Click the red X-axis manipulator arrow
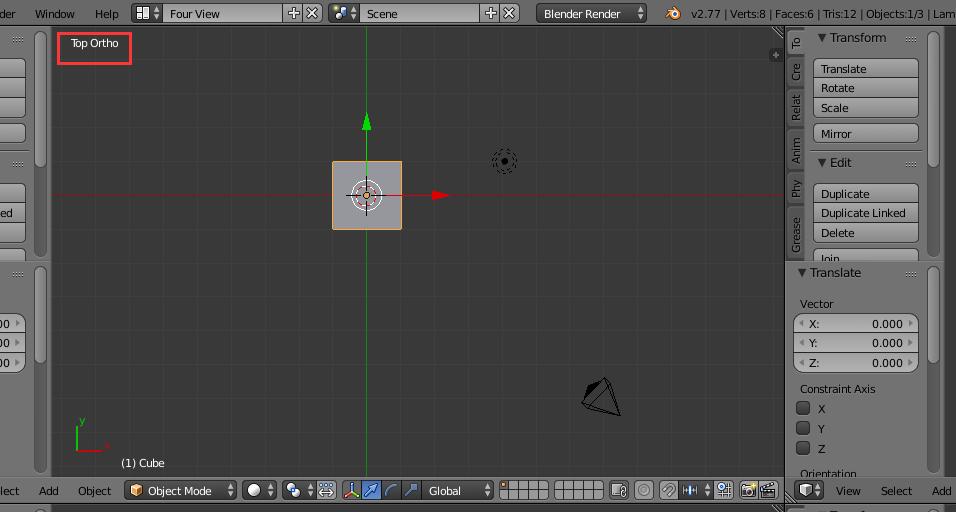Screen dimensions: 956x512 pyautogui.click(x=441, y=196)
